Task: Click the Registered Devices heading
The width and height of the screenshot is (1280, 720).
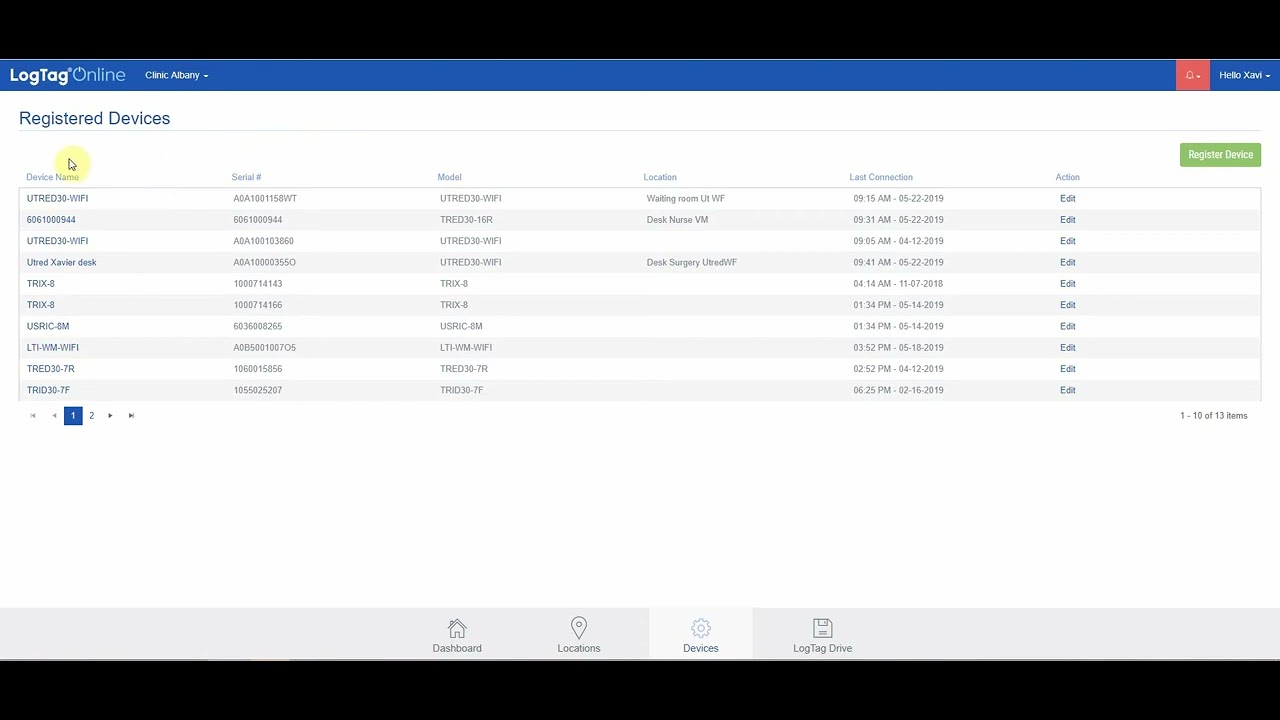Action: [x=94, y=118]
